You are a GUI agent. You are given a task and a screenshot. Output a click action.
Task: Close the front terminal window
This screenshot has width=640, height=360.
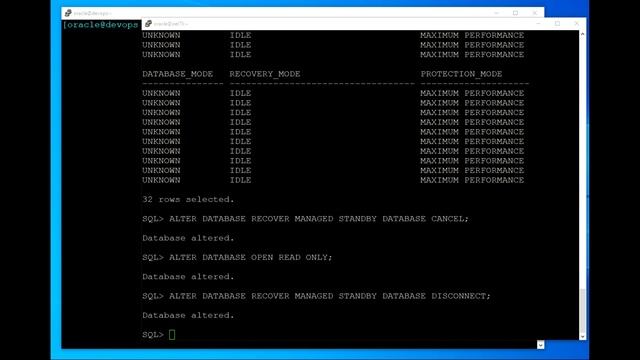[x=576, y=24]
